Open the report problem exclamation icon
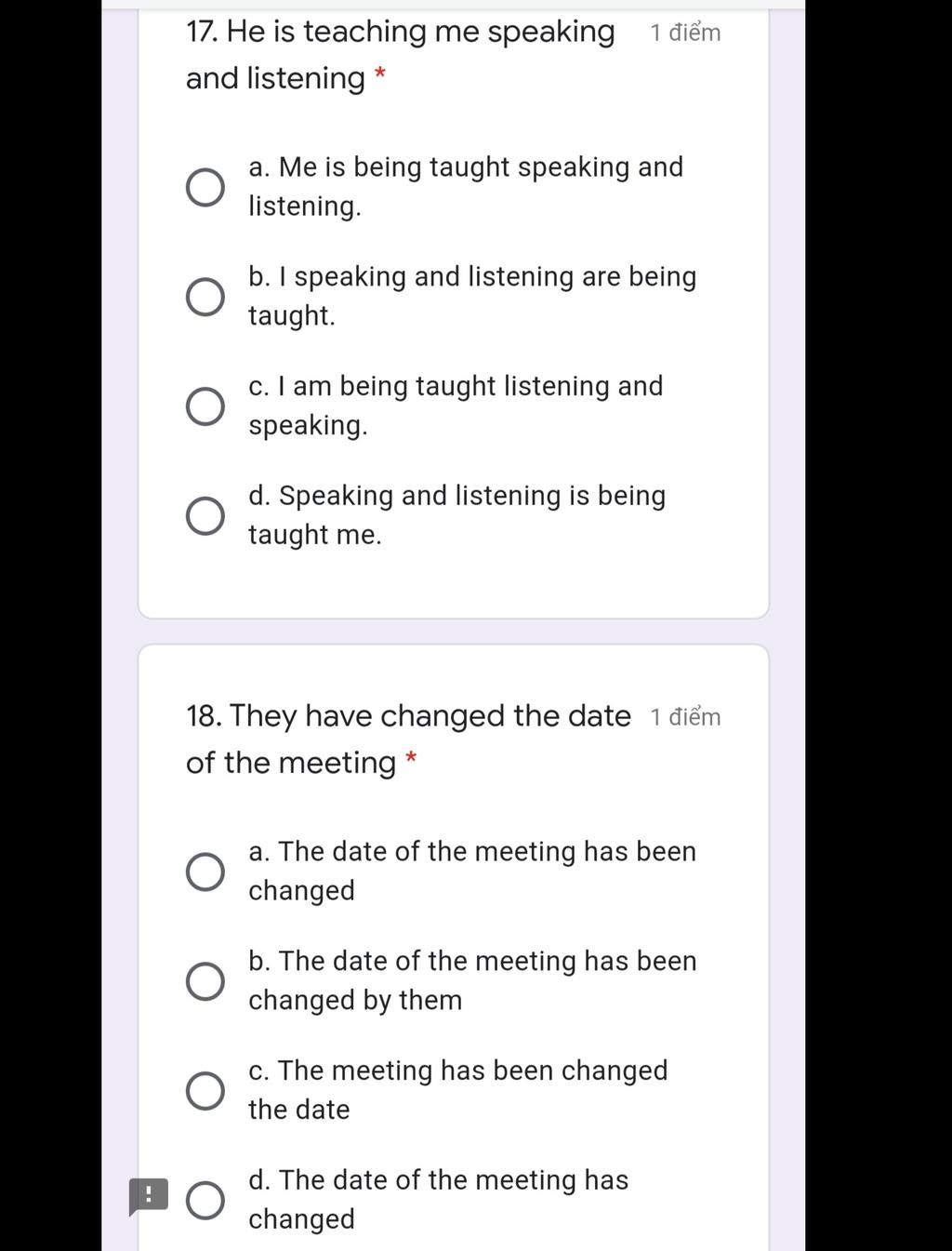Viewport: 952px width, 1251px height. click(x=148, y=1195)
